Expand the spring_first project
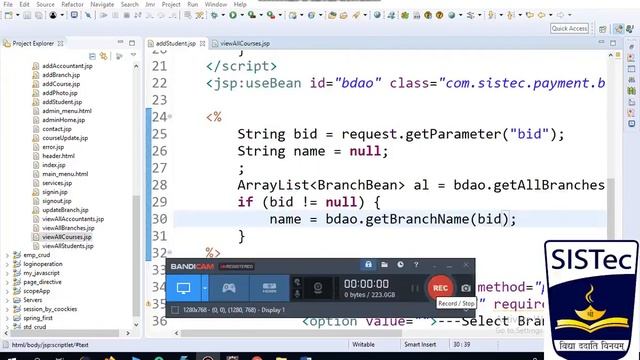The height and width of the screenshot is (360, 640). (x=7, y=318)
